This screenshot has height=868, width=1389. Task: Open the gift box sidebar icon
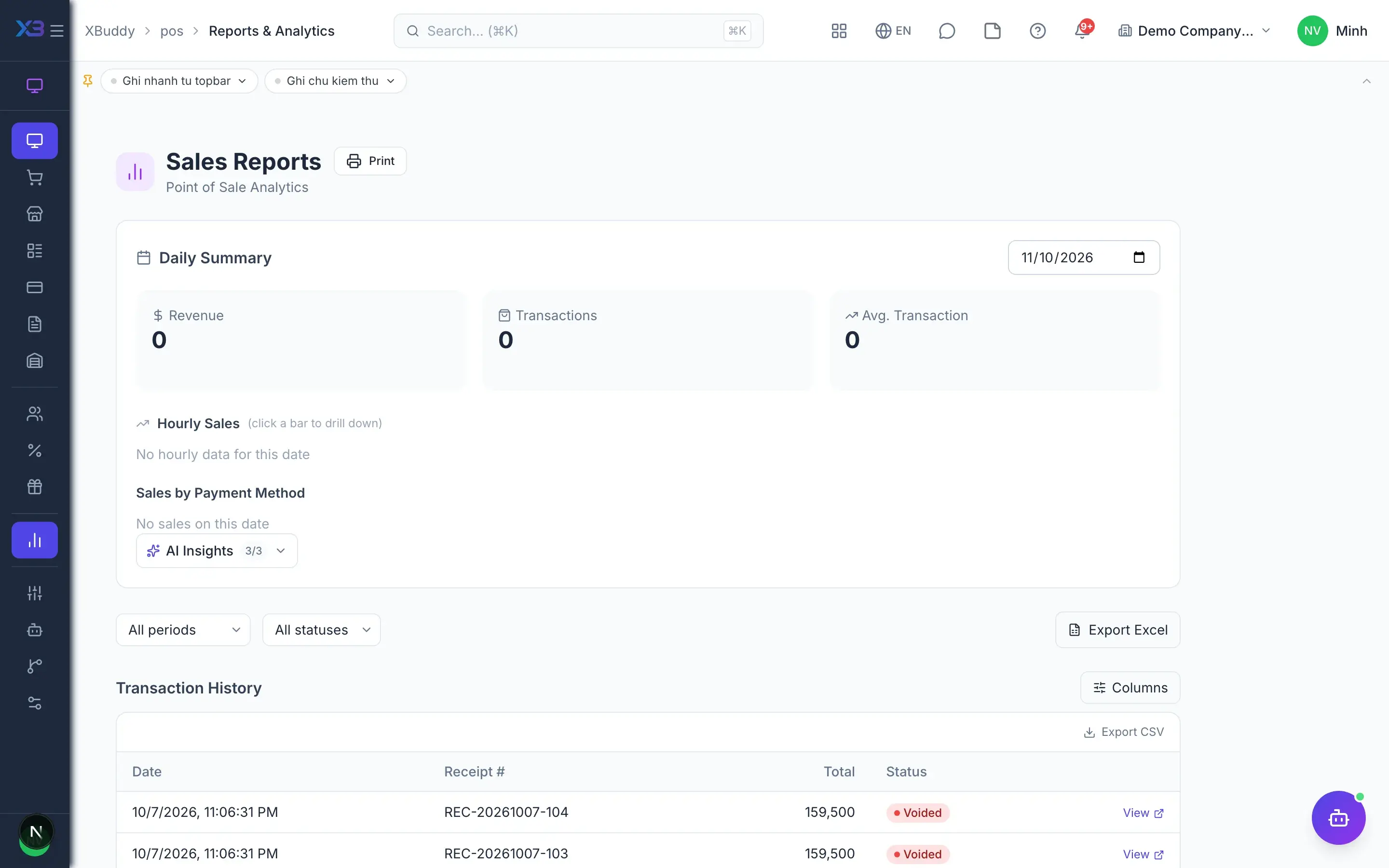tap(34, 487)
